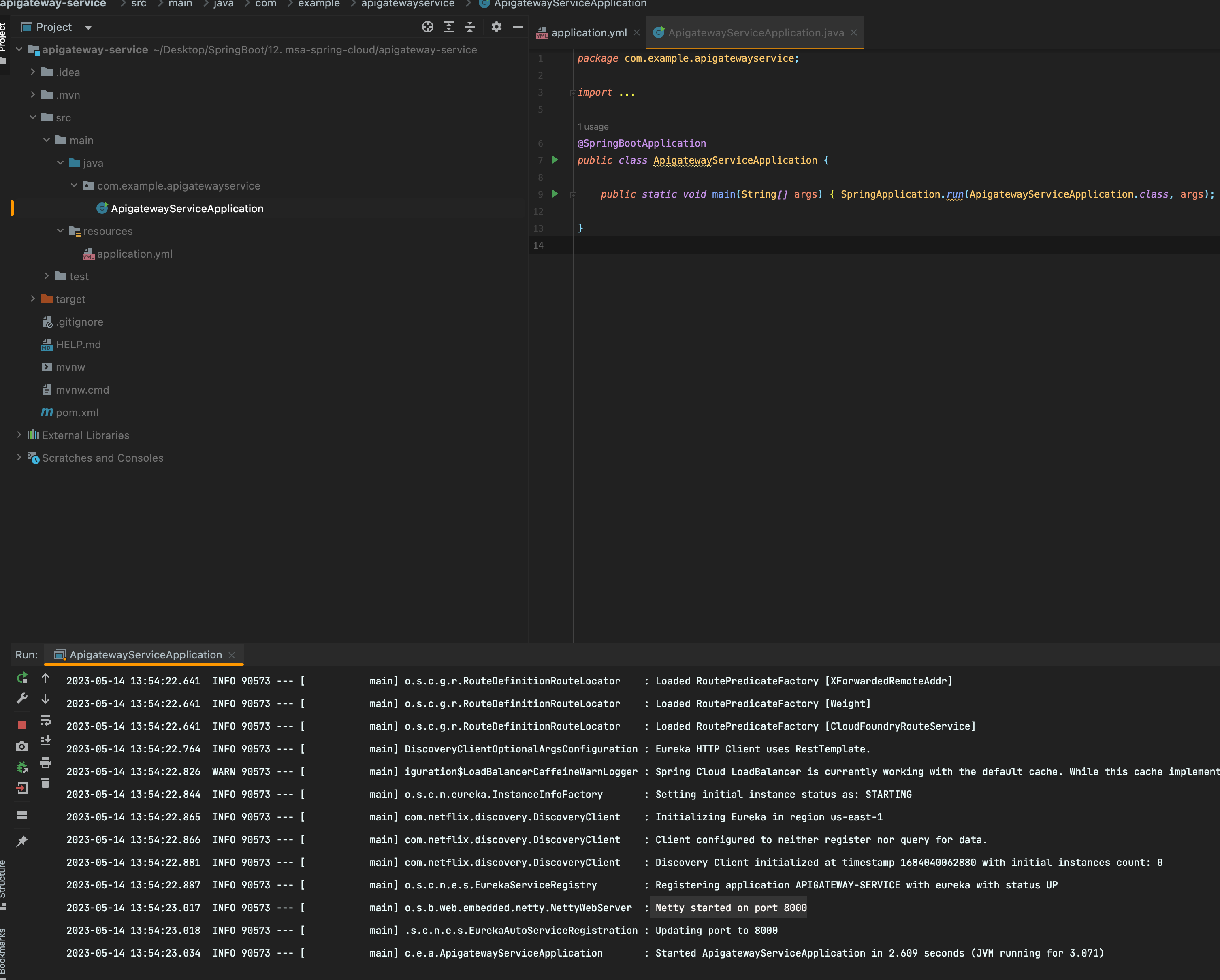Viewport: 1220px width, 980px height.
Task: Expand the .mvn folder
Action: point(33,94)
